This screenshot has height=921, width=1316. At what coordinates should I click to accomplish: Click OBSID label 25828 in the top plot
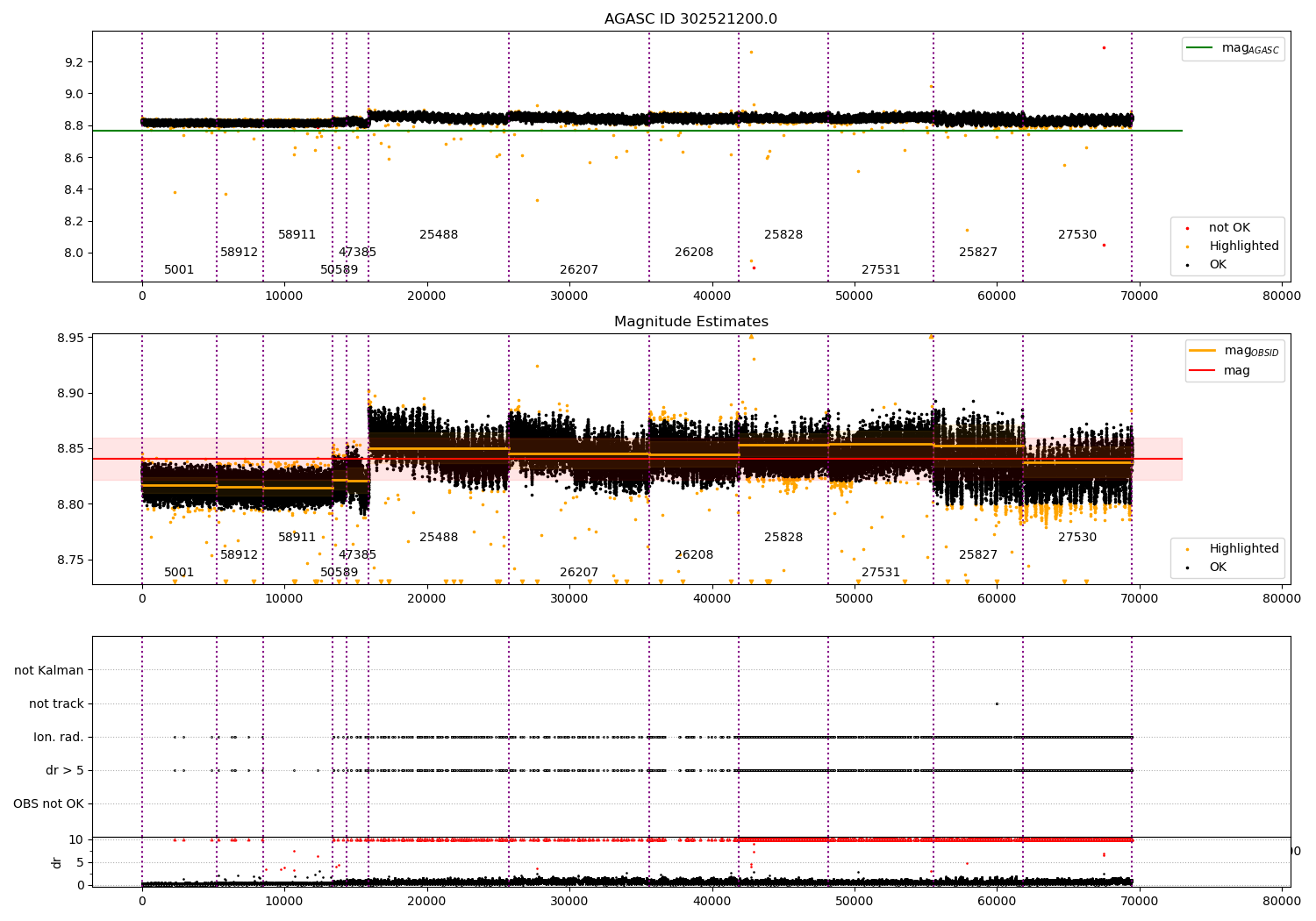(783, 235)
